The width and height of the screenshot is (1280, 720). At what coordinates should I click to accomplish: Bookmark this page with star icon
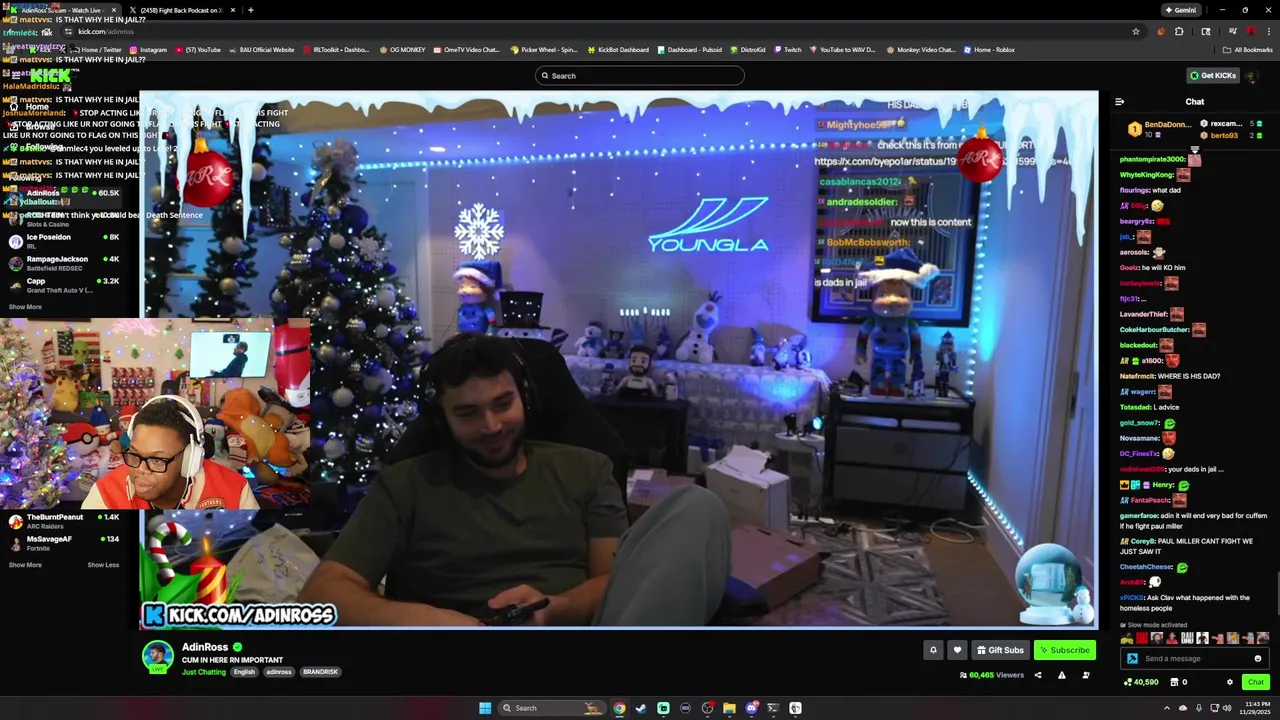click(x=1136, y=31)
